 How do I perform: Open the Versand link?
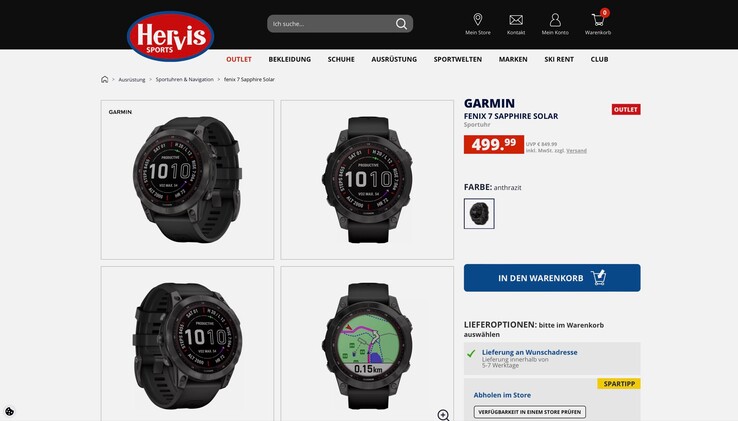[576, 151]
